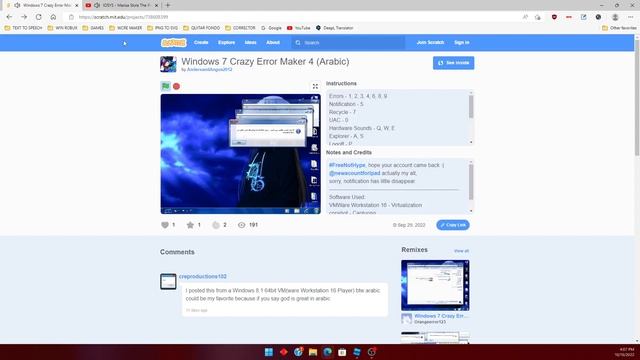
Task: Click the browser home button
Action: pyautogui.click(x=53, y=17)
